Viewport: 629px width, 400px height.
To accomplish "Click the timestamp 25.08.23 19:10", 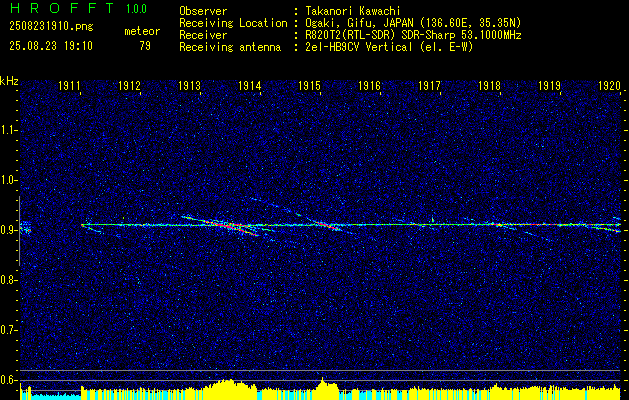I will [x=51, y=46].
